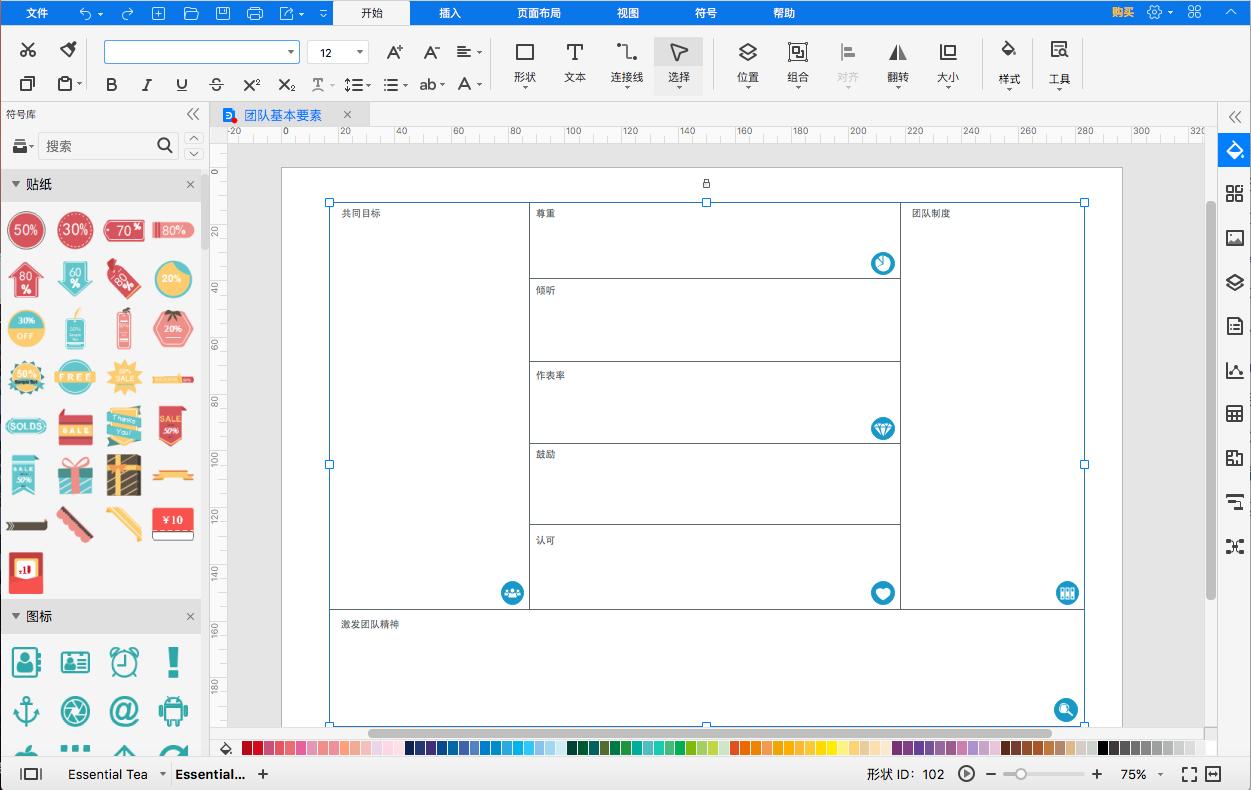Open the layers panel in right sidebar
Screen dimensions: 1251x790
[x=1234, y=283]
